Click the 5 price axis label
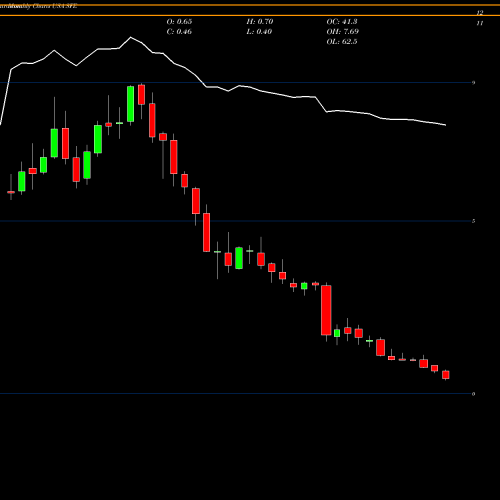The height and width of the screenshot is (500, 500). click(x=473, y=221)
